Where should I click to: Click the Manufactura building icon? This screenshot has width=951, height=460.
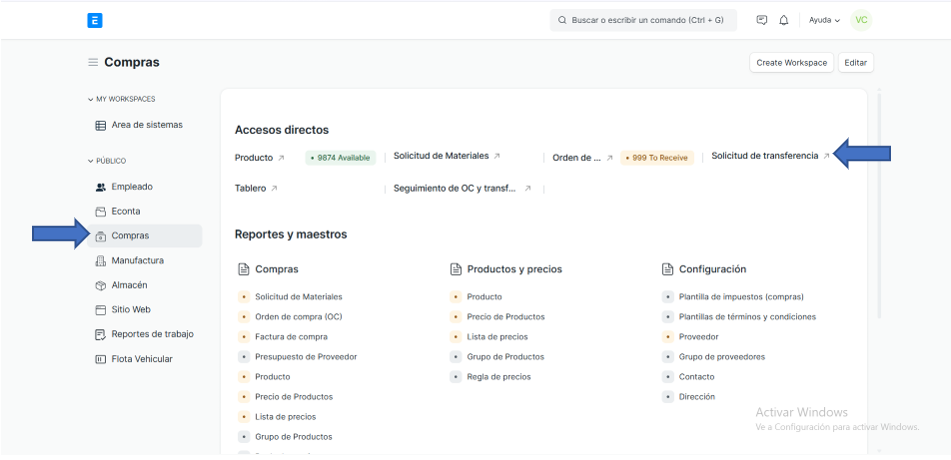[101, 260]
